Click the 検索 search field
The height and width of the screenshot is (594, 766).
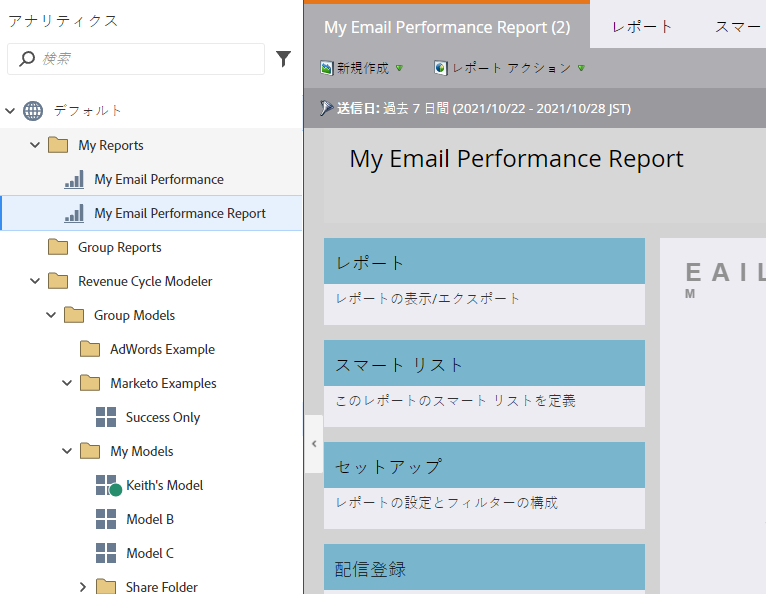click(x=136, y=59)
